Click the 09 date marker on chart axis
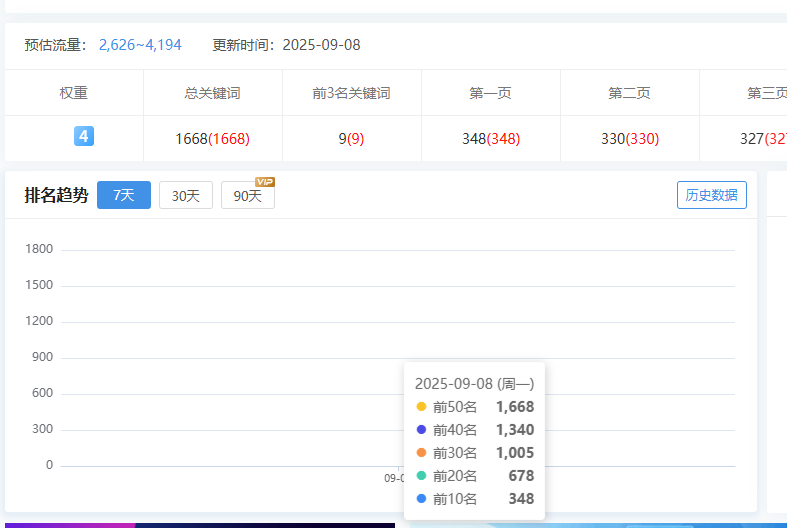 coord(394,478)
